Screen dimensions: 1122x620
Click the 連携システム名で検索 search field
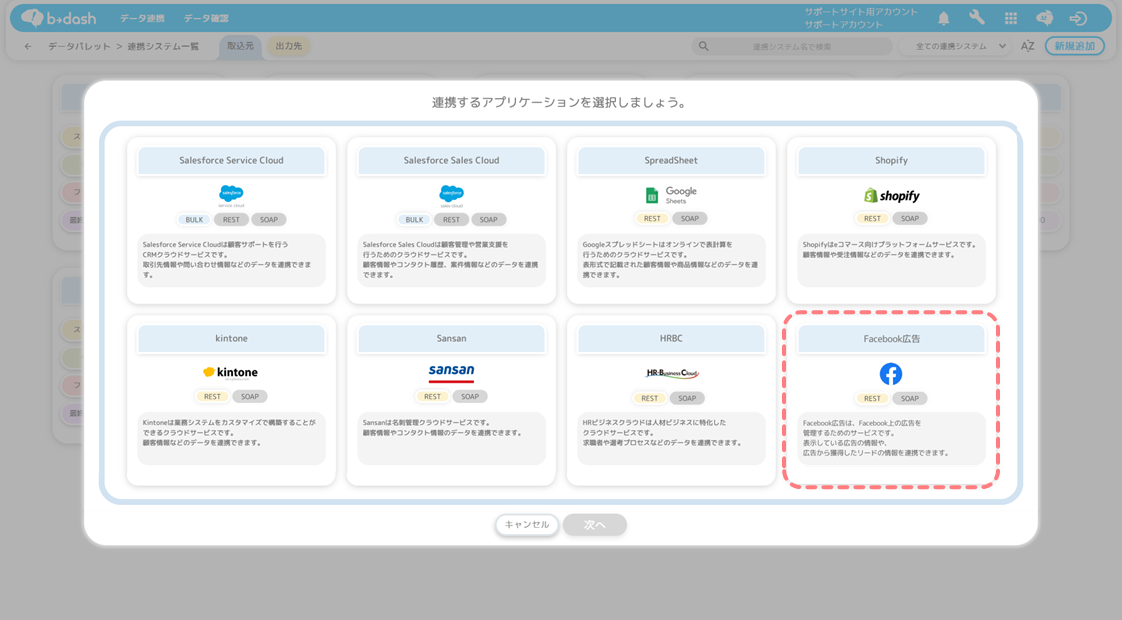pos(792,46)
